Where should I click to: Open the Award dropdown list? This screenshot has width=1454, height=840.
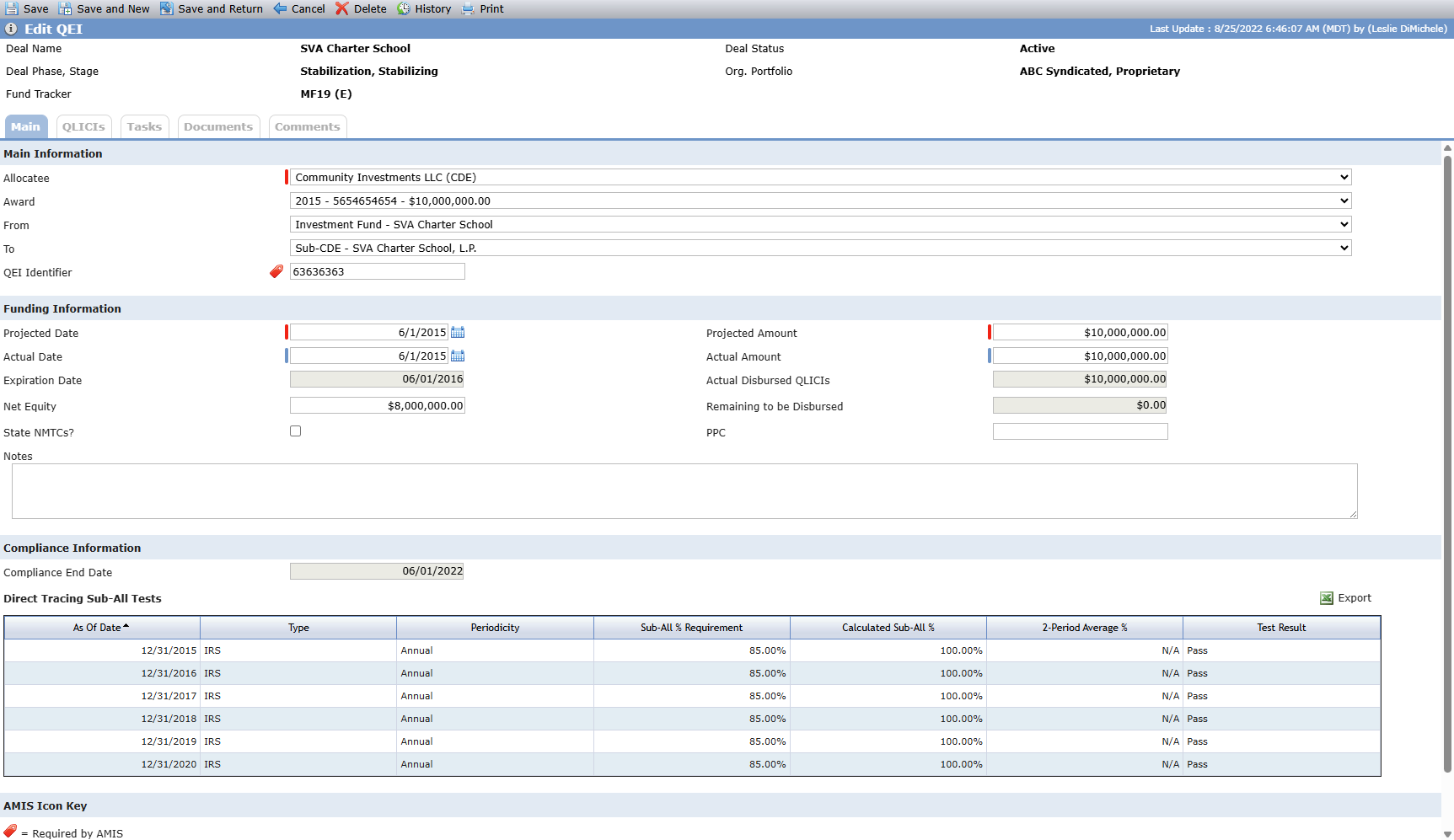[1344, 201]
